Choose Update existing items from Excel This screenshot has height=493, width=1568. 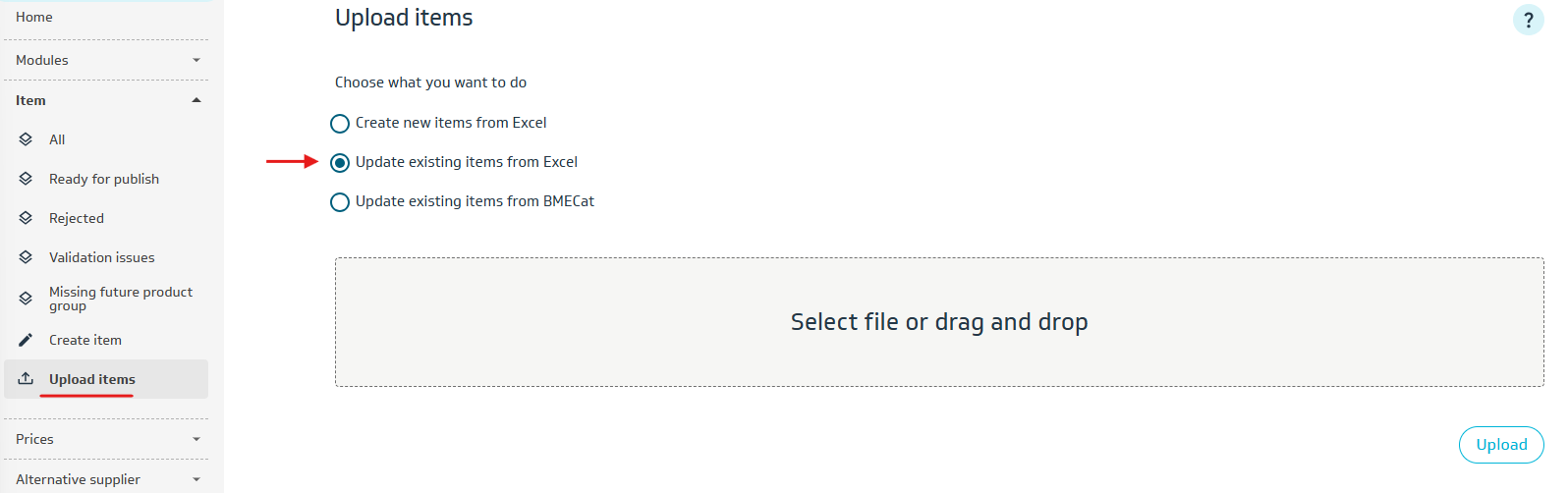(x=340, y=163)
